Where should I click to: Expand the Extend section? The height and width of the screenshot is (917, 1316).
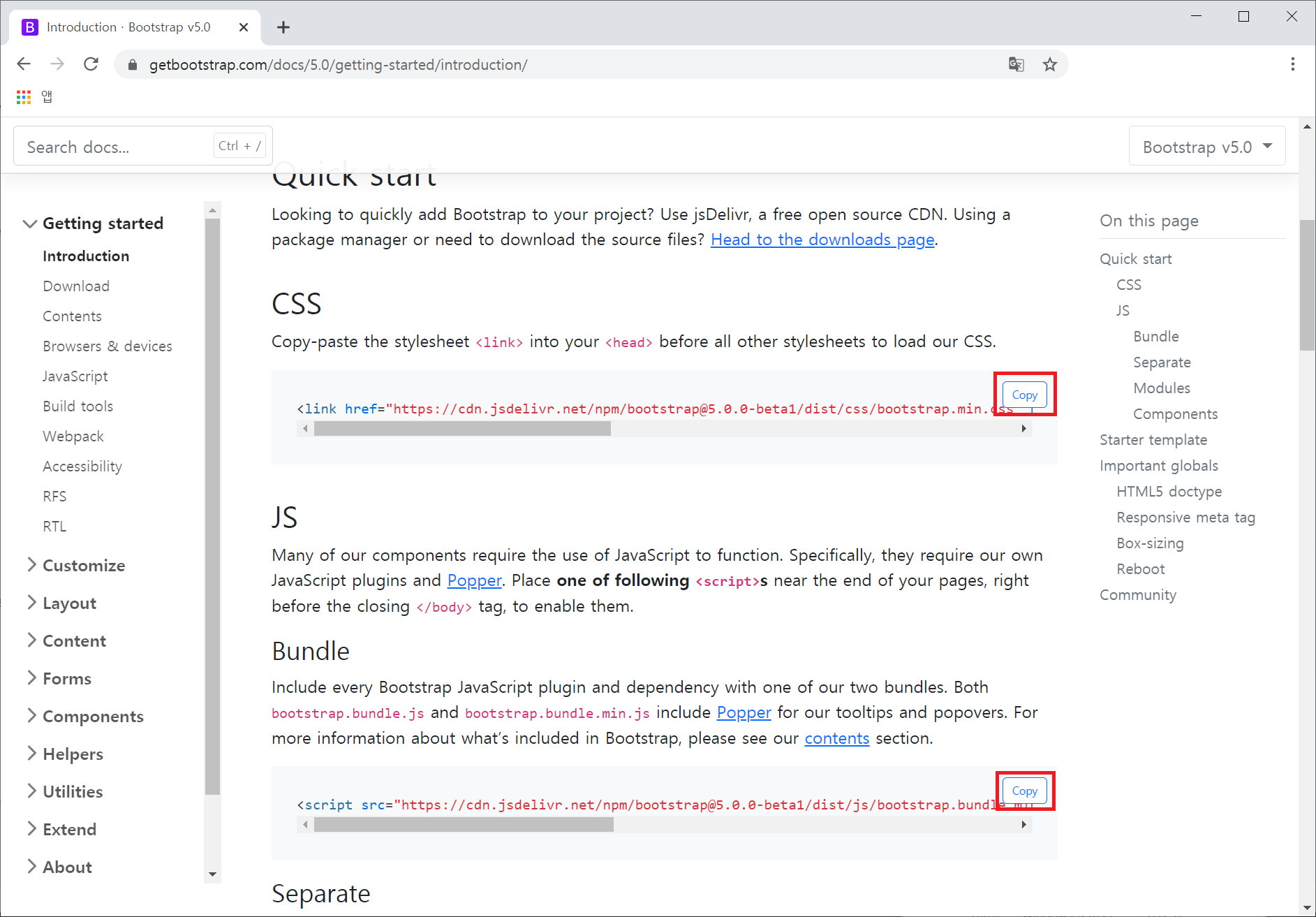pyautogui.click(x=61, y=829)
